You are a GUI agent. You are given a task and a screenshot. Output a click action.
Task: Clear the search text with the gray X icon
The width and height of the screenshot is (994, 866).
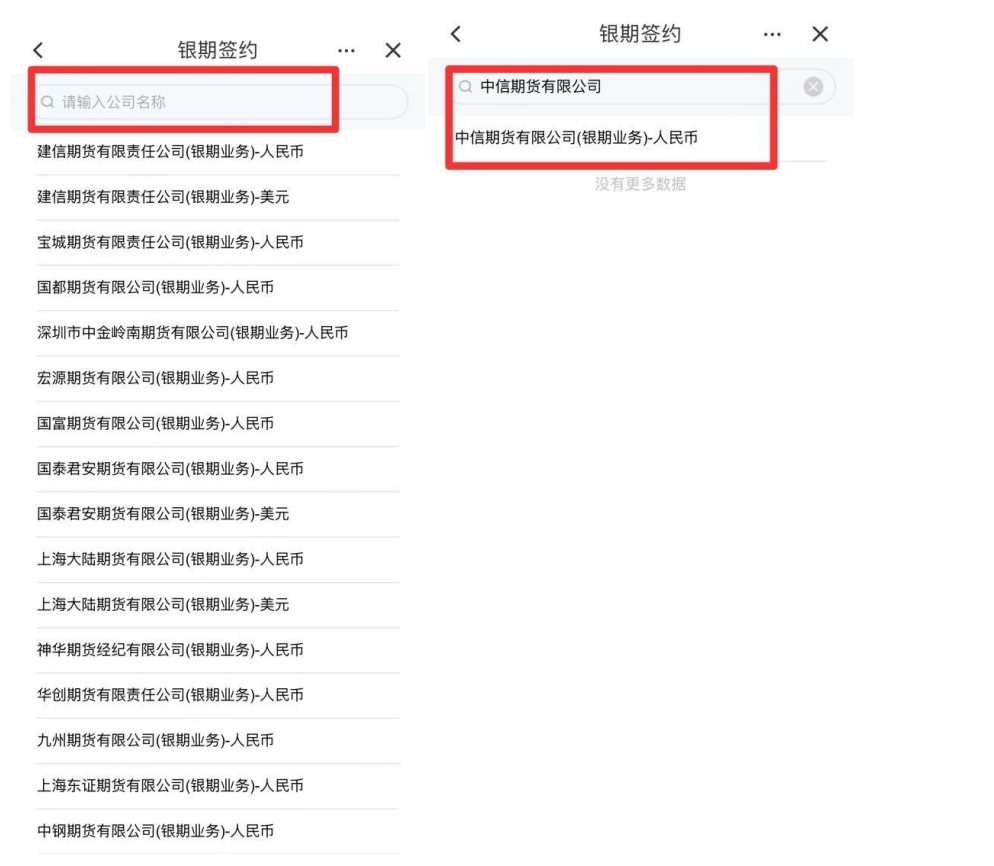tap(813, 86)
